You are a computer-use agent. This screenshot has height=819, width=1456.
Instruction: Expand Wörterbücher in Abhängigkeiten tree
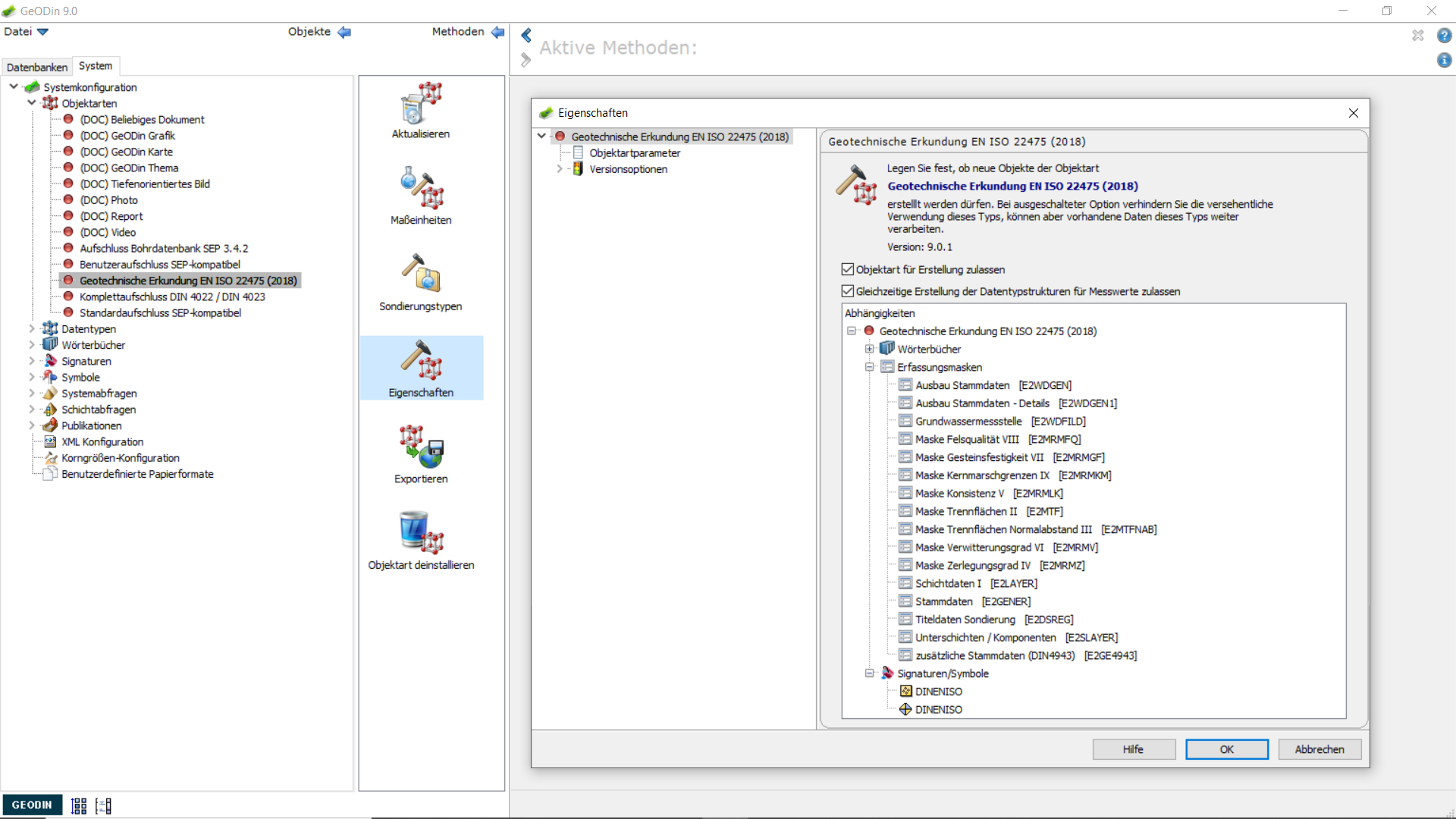[870, 349]
